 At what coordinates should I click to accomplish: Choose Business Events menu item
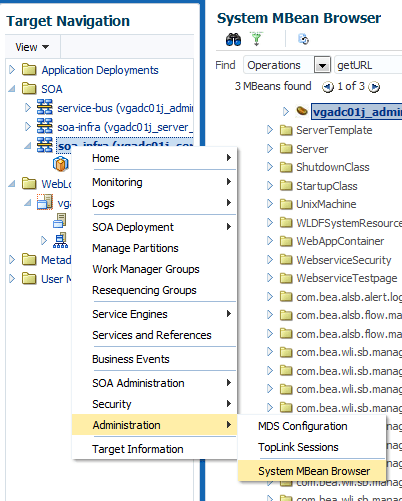[x=154, y=359]
